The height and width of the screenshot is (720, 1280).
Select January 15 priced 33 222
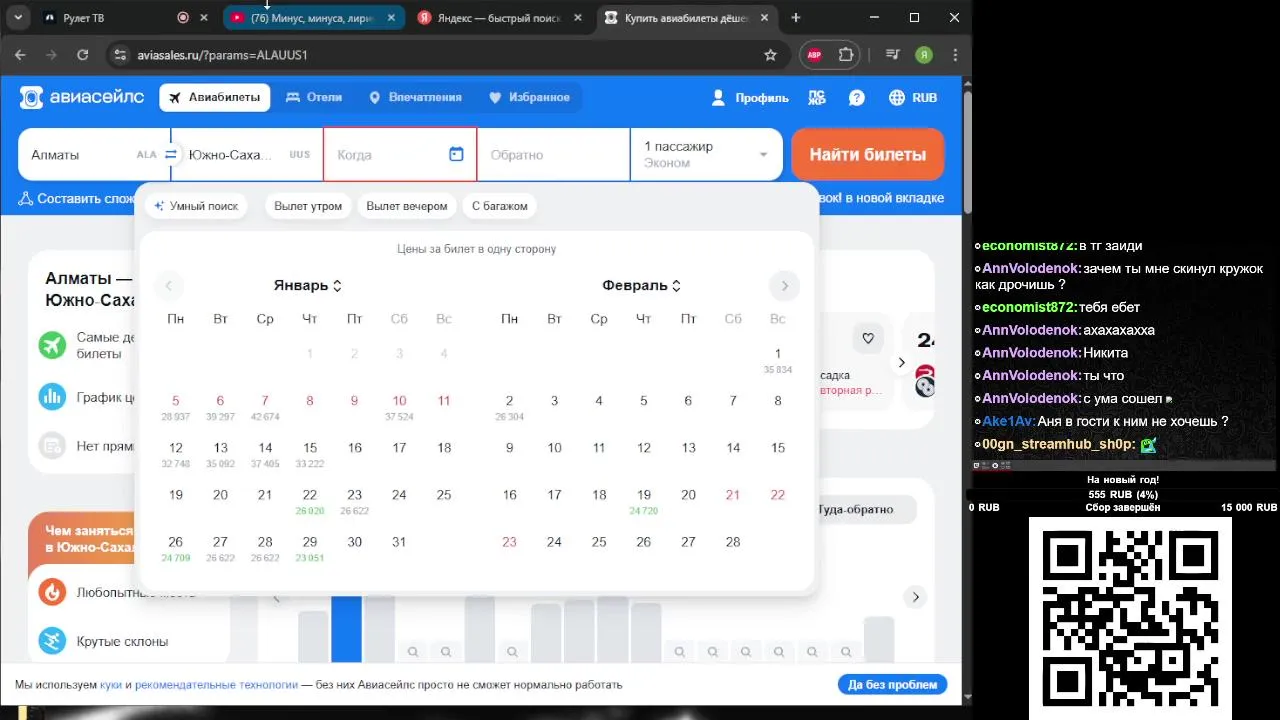point(310,454)
